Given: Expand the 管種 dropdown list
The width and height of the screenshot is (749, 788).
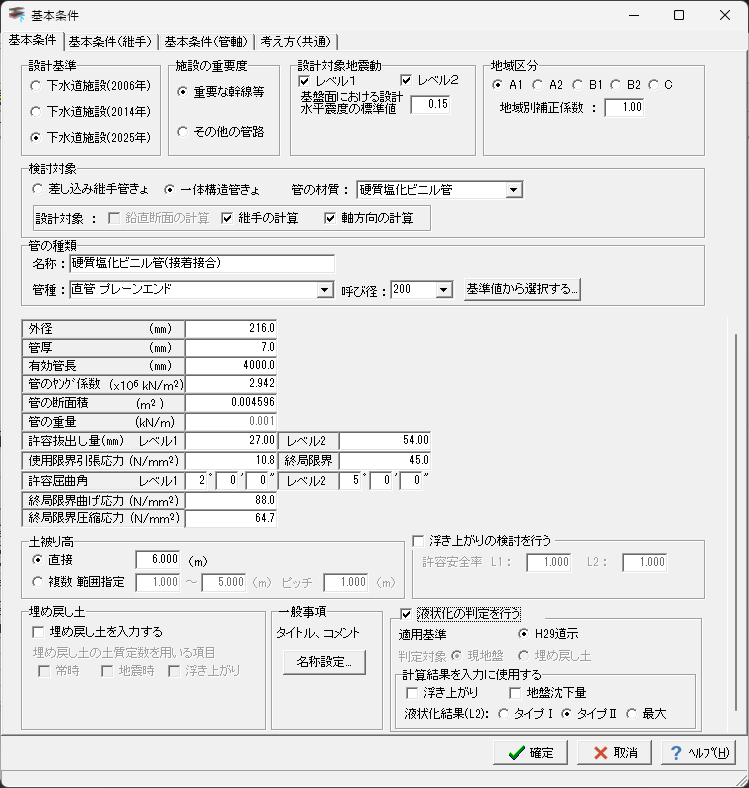Looking at the screenshot, I should click(x=324, y=290).
